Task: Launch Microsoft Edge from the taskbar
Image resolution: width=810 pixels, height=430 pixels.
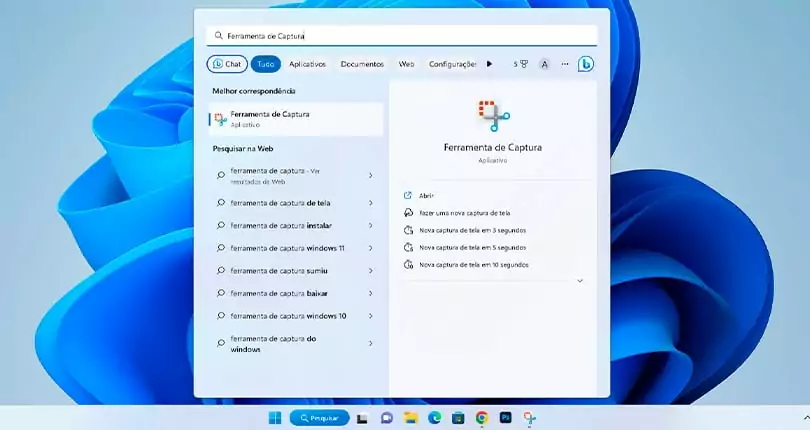Action: (x=434, y=418)
